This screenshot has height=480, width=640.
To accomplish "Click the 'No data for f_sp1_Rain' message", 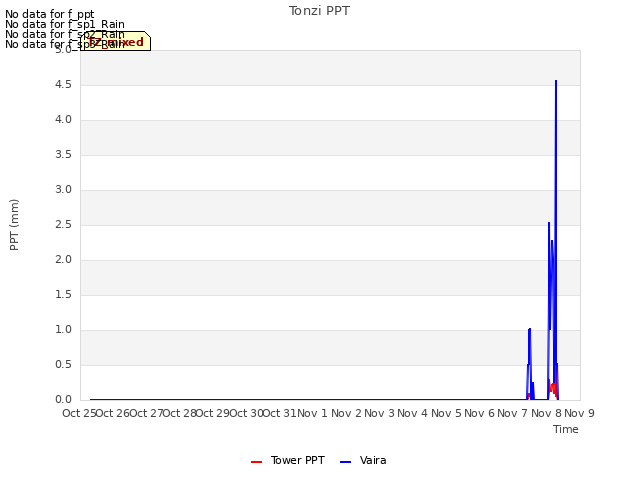I will click(64, 24).
